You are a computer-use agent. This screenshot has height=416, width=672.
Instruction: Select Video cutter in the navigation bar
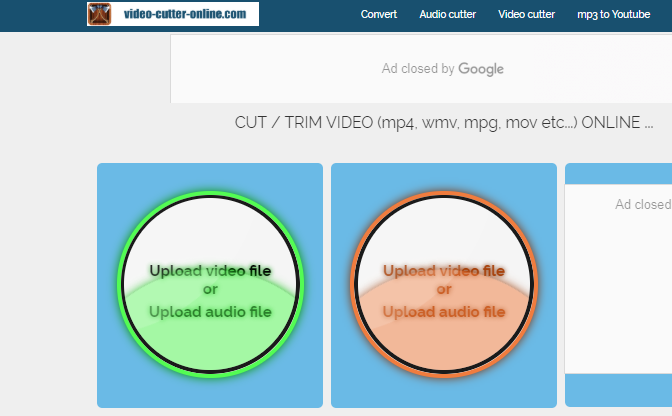pyautogui.click(x=526, y=14)
